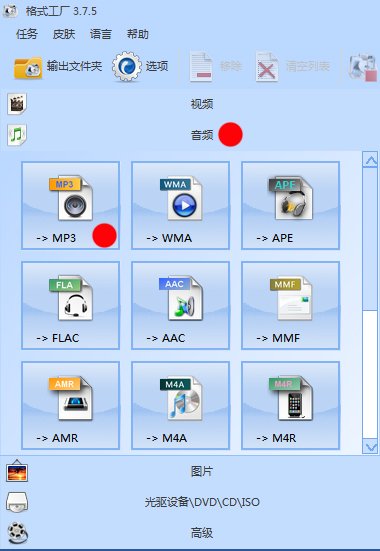The width and height of the screenshot is (380, 551).
Task: Open the 皮肤 menu
Action: click(64, 34)
